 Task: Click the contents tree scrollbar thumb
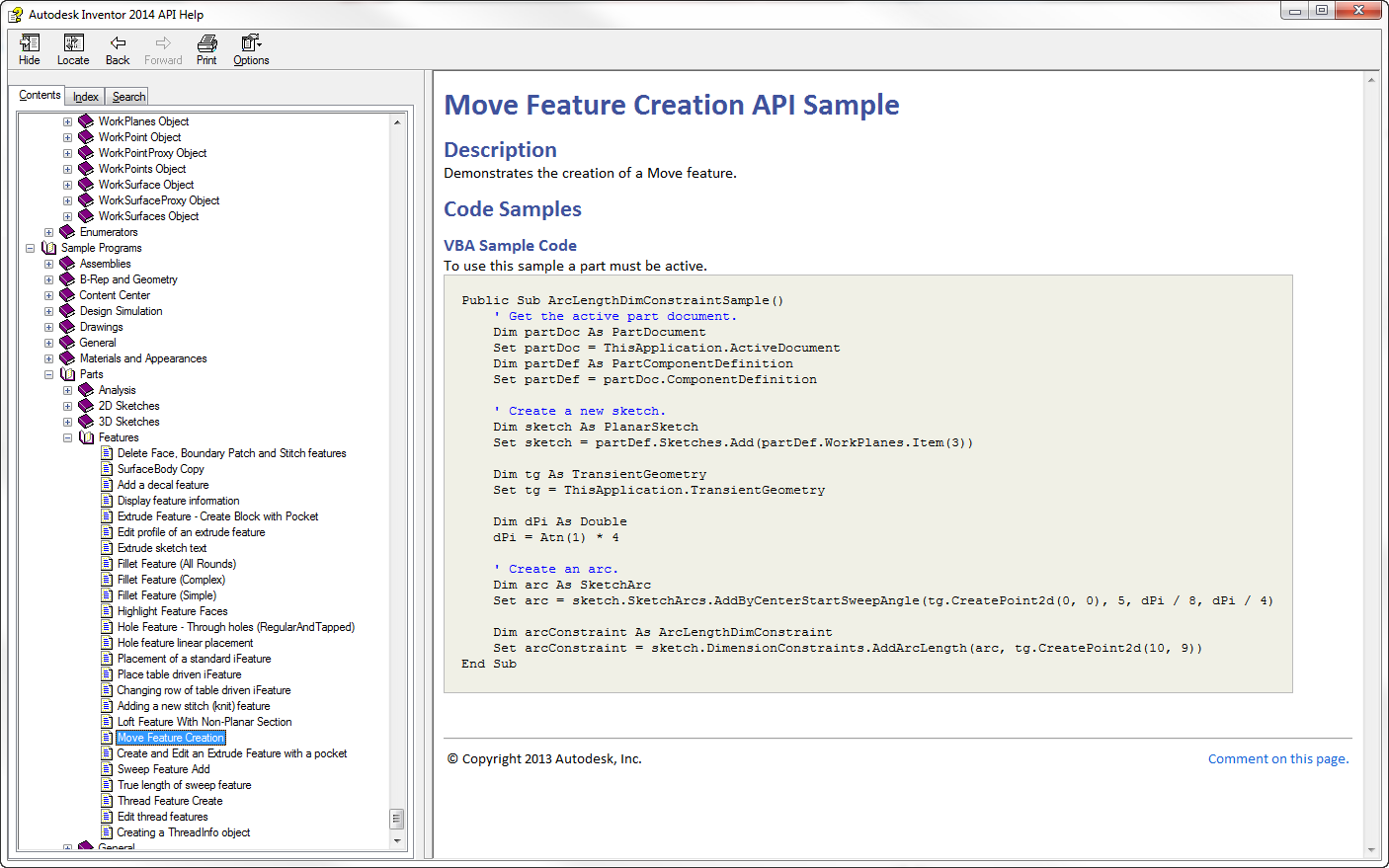pos(397,819)
